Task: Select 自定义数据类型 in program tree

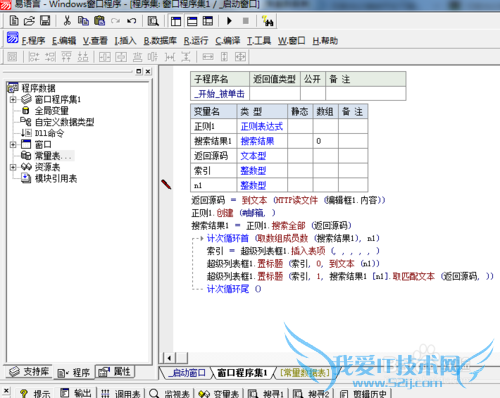Action: click(x=64, y=122)
